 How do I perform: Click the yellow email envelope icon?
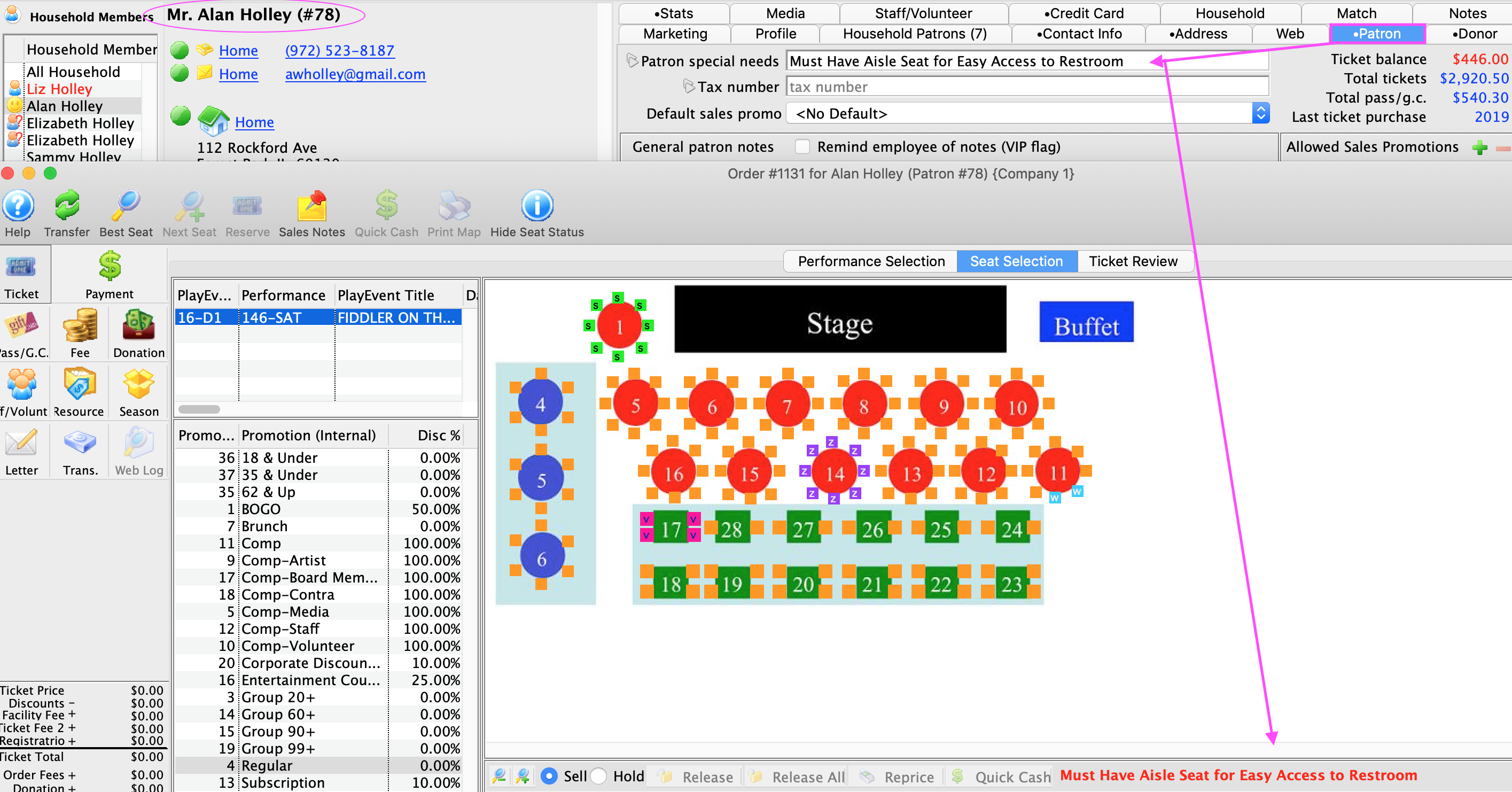pos(204,73)
